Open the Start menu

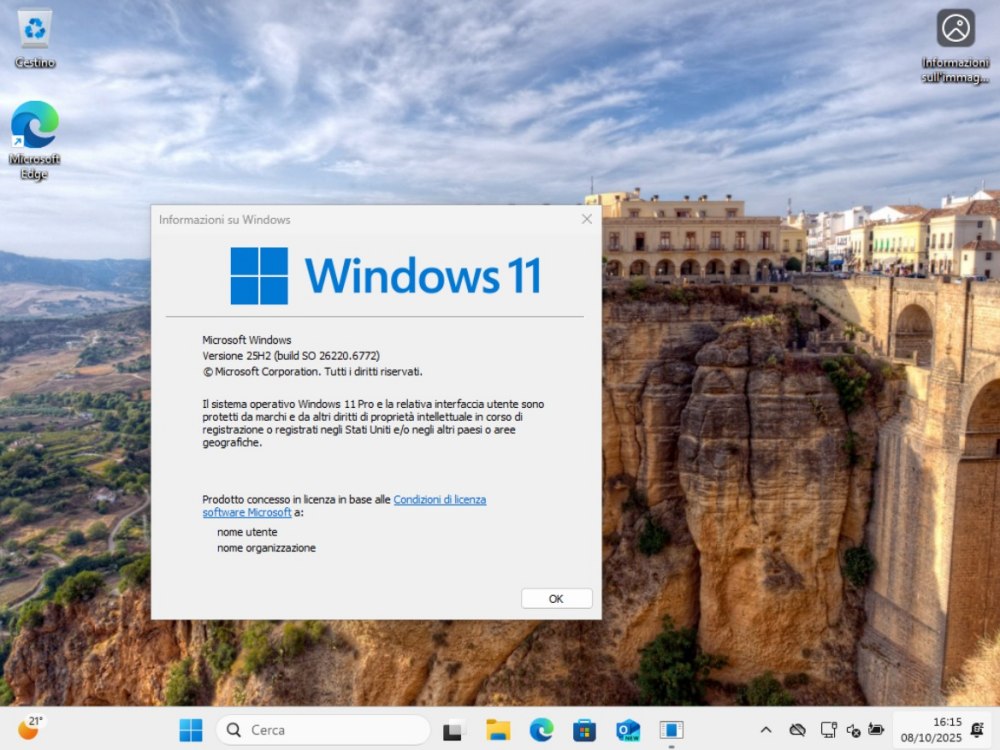tap(190, 729)
